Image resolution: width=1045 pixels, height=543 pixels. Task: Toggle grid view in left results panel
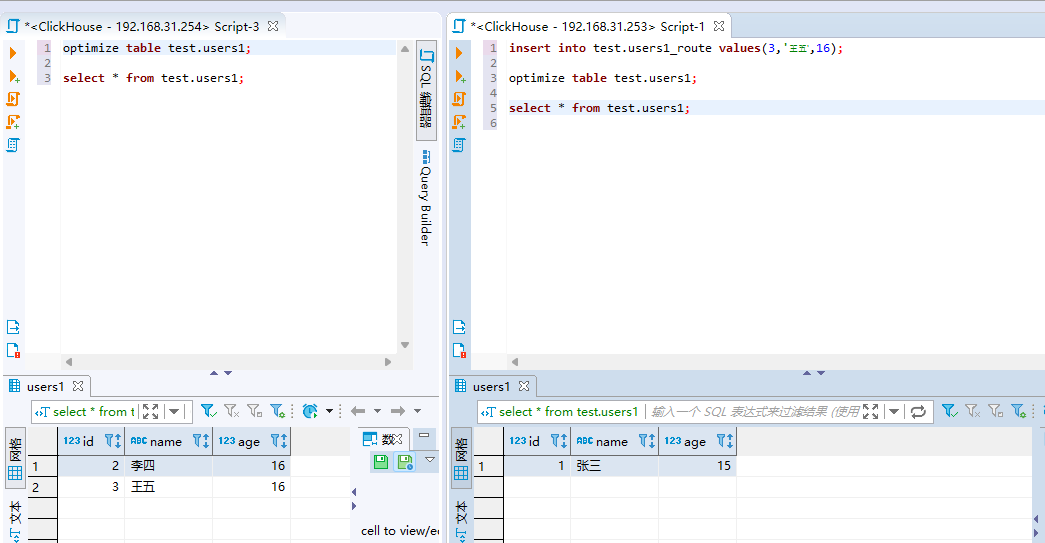[x=15, y=461]
